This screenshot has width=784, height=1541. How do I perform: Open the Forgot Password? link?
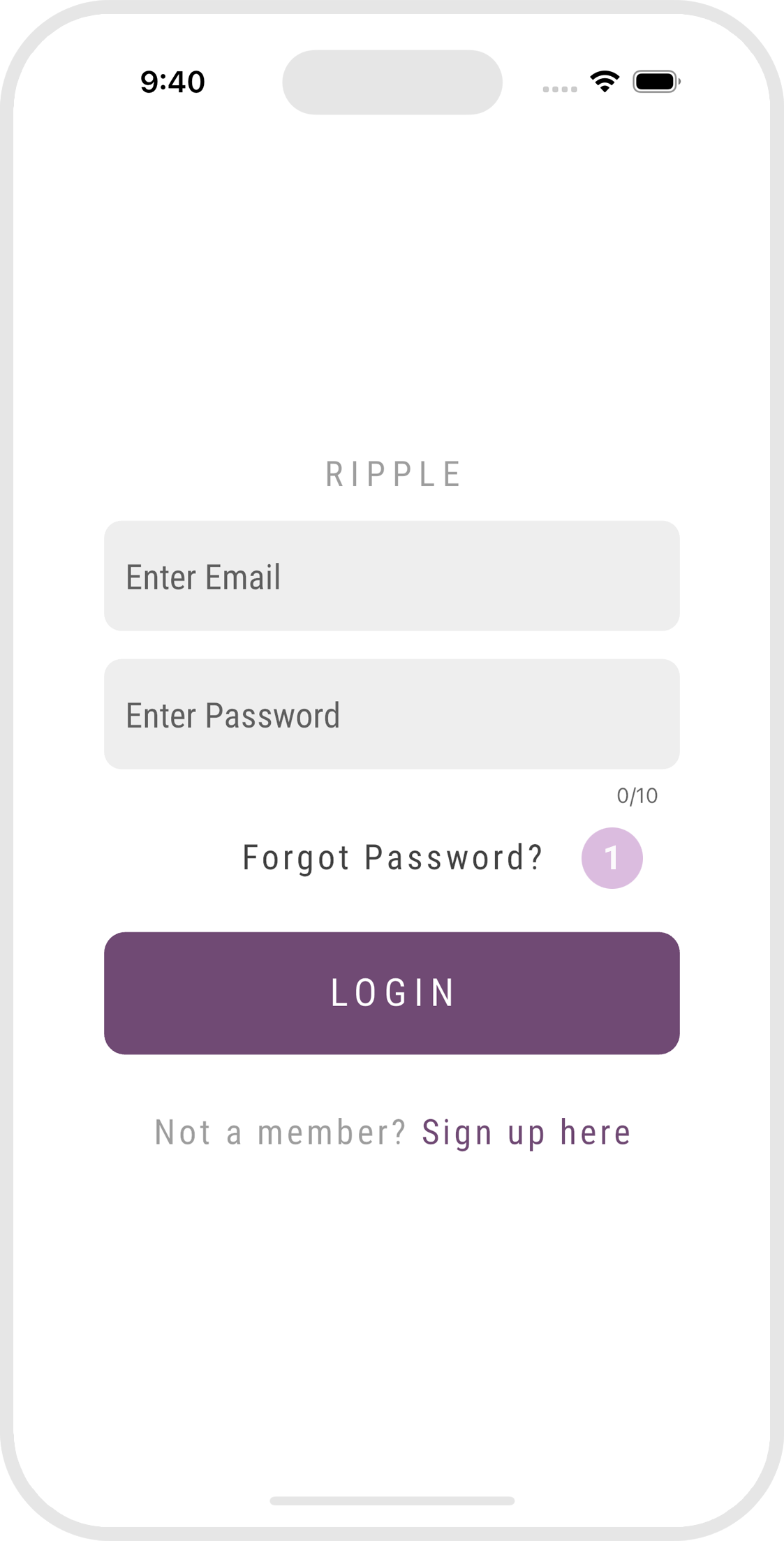pyautogui.click(x=392, y=857)
